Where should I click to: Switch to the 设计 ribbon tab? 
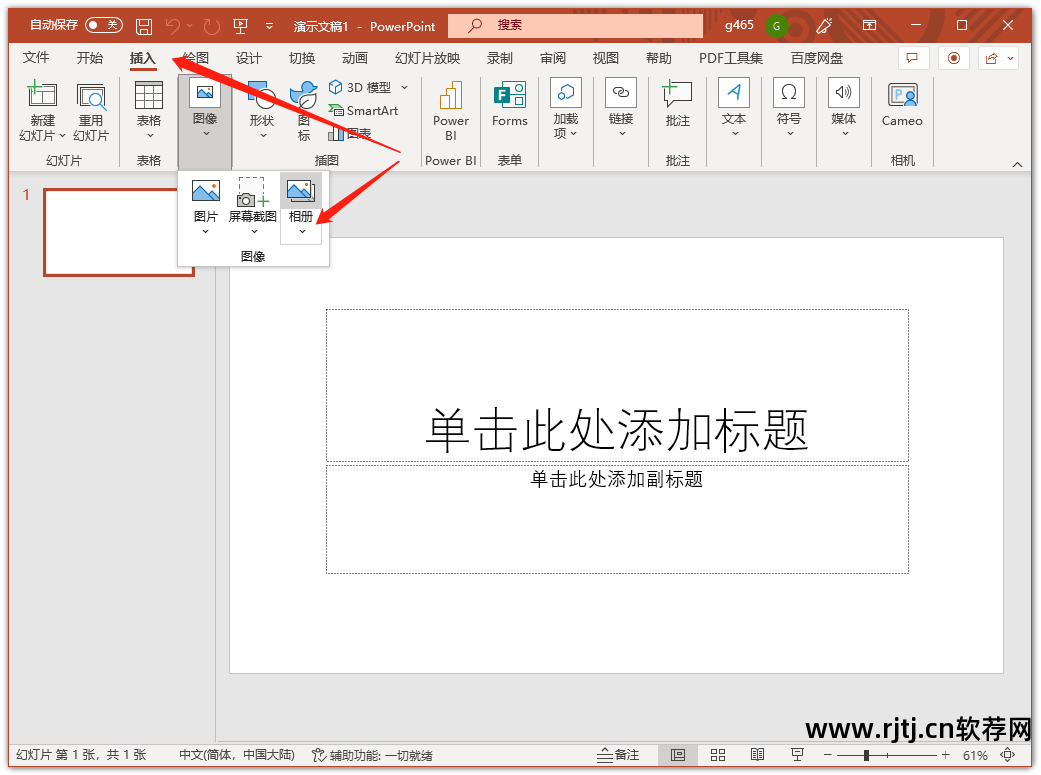(249, 58)
